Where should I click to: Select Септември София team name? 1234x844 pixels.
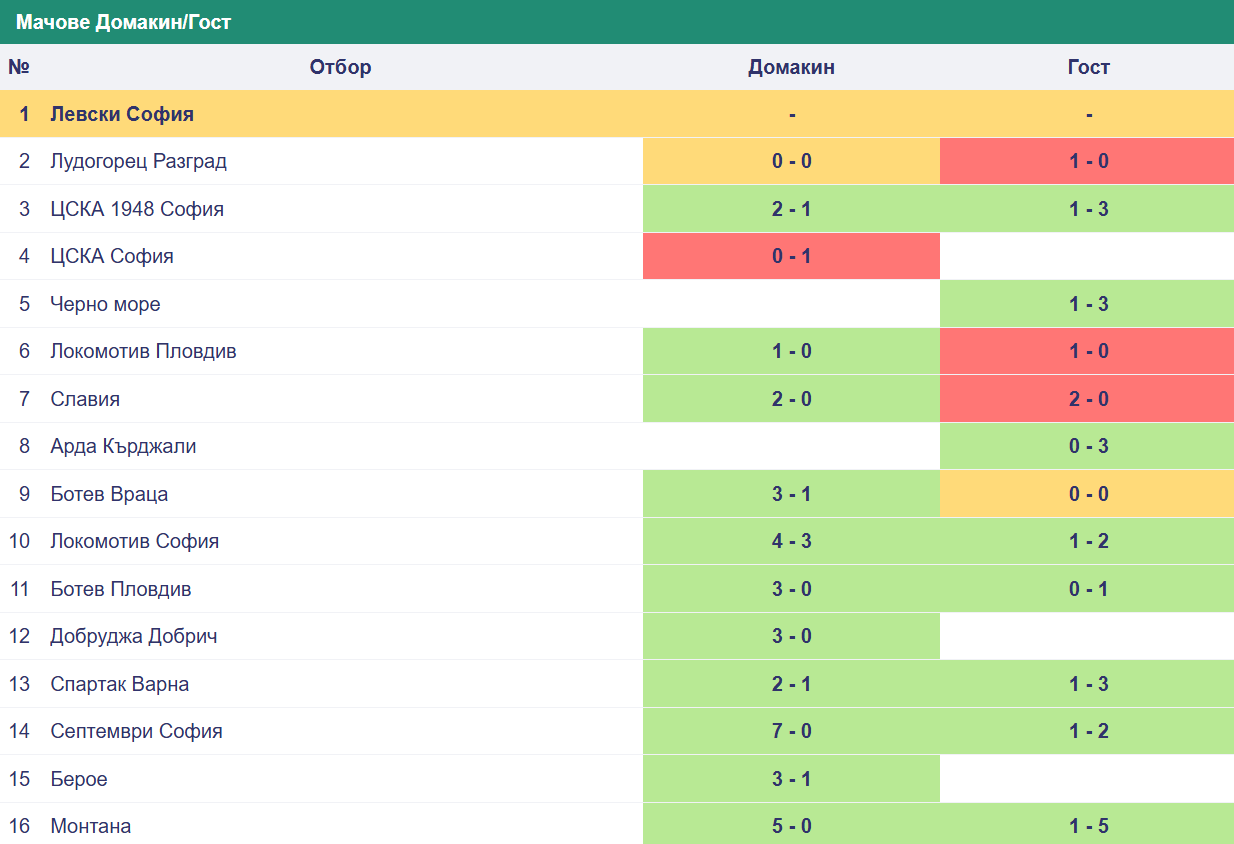pyautogui.click(x=136, y=731)
